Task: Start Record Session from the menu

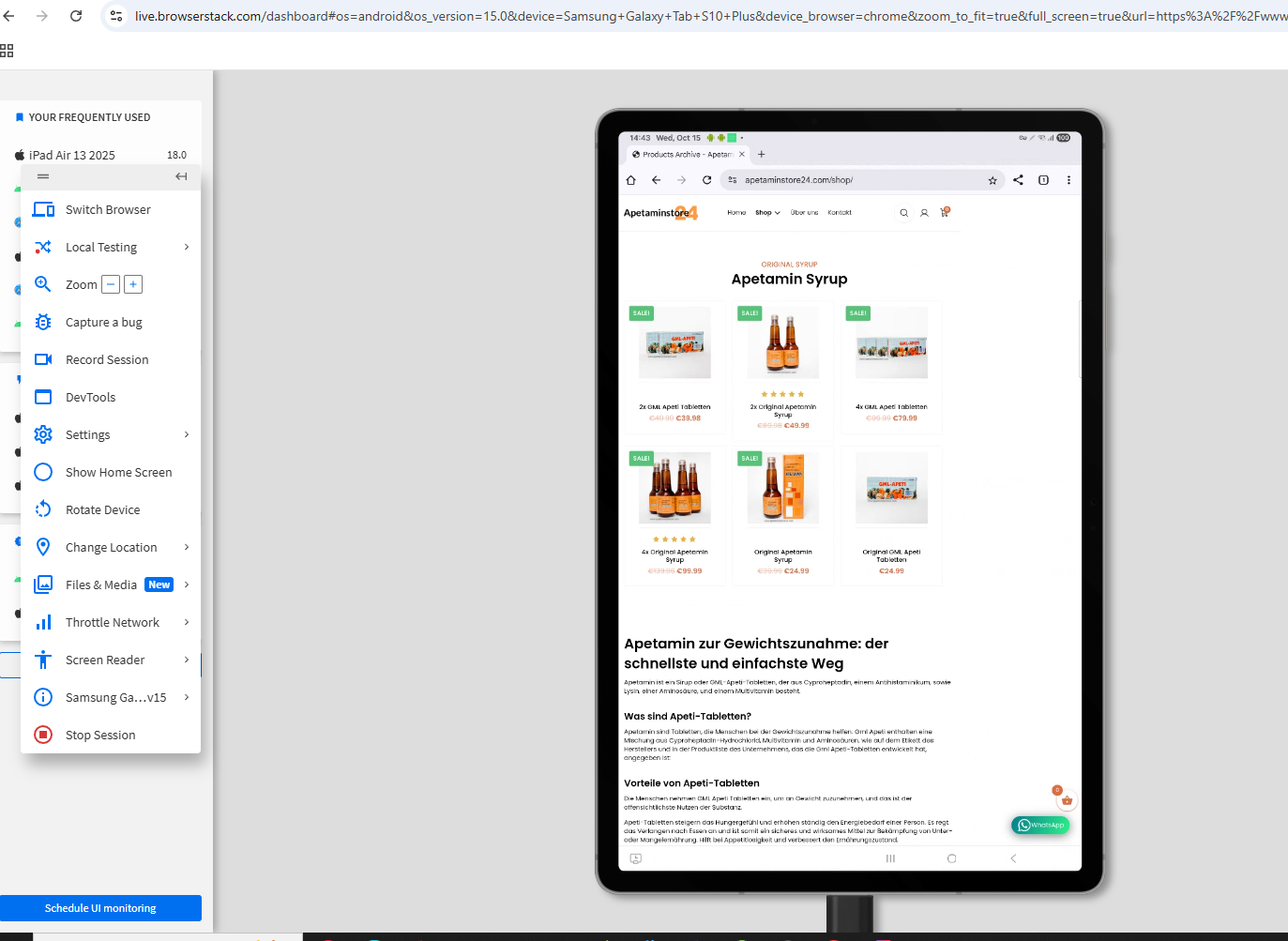Action: pos(107,359)
